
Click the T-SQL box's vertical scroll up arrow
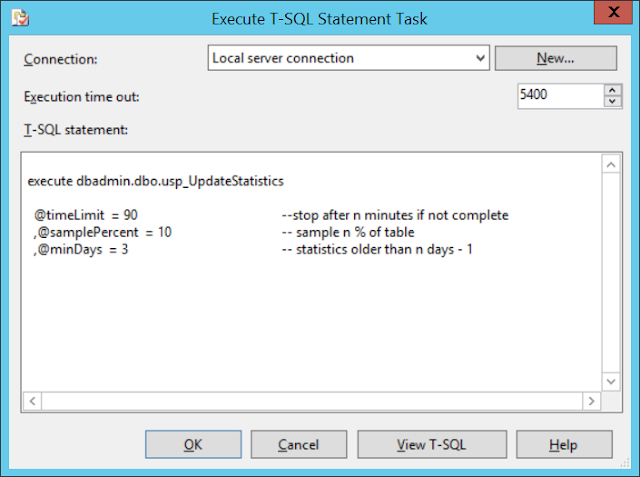click(611, 165)
